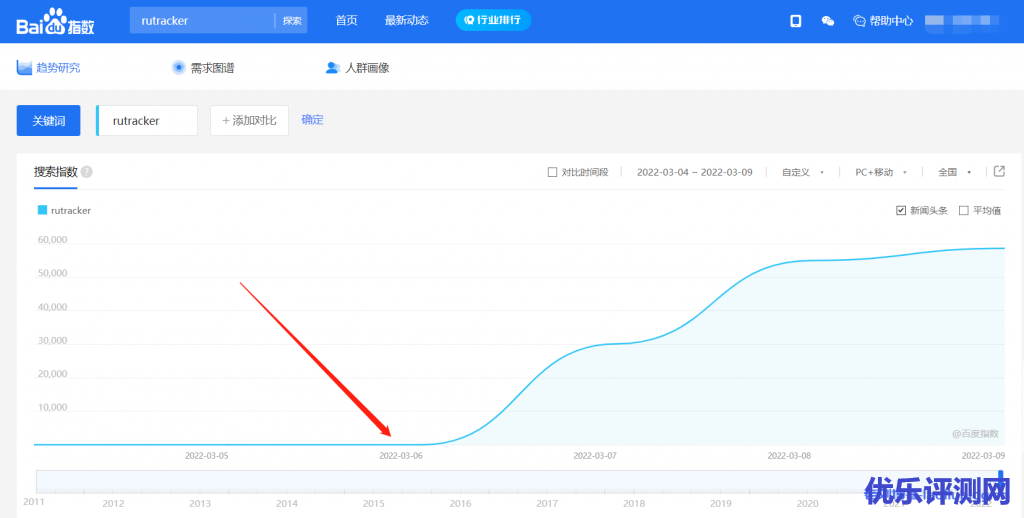Screen dimensions: 1024x518
Task: Click the Baidu Index logo
Action: [x=55, y=21]
